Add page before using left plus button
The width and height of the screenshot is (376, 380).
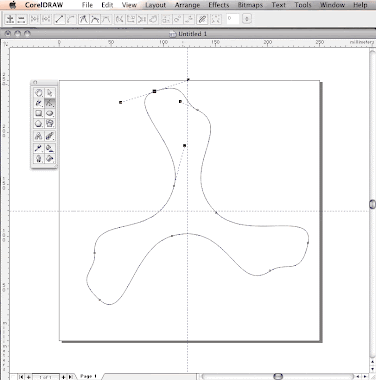[x=29, y=377]
